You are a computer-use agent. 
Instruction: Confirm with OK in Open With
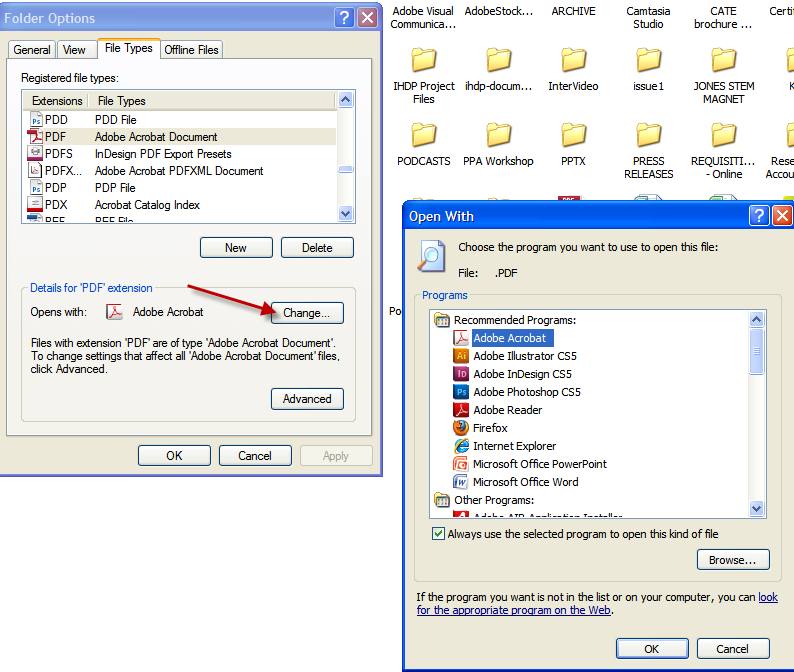click(x=652, y=649)
